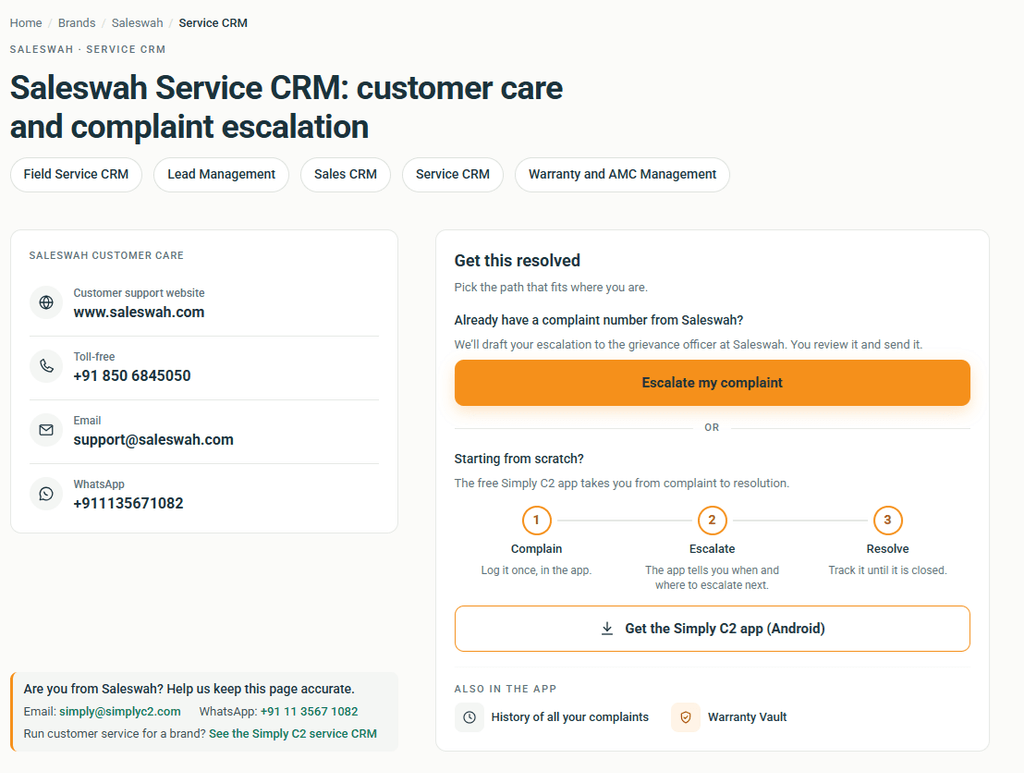Open the www.saleswah.com website link
This screenshot has height=773, width=1024.
point(139,312)
